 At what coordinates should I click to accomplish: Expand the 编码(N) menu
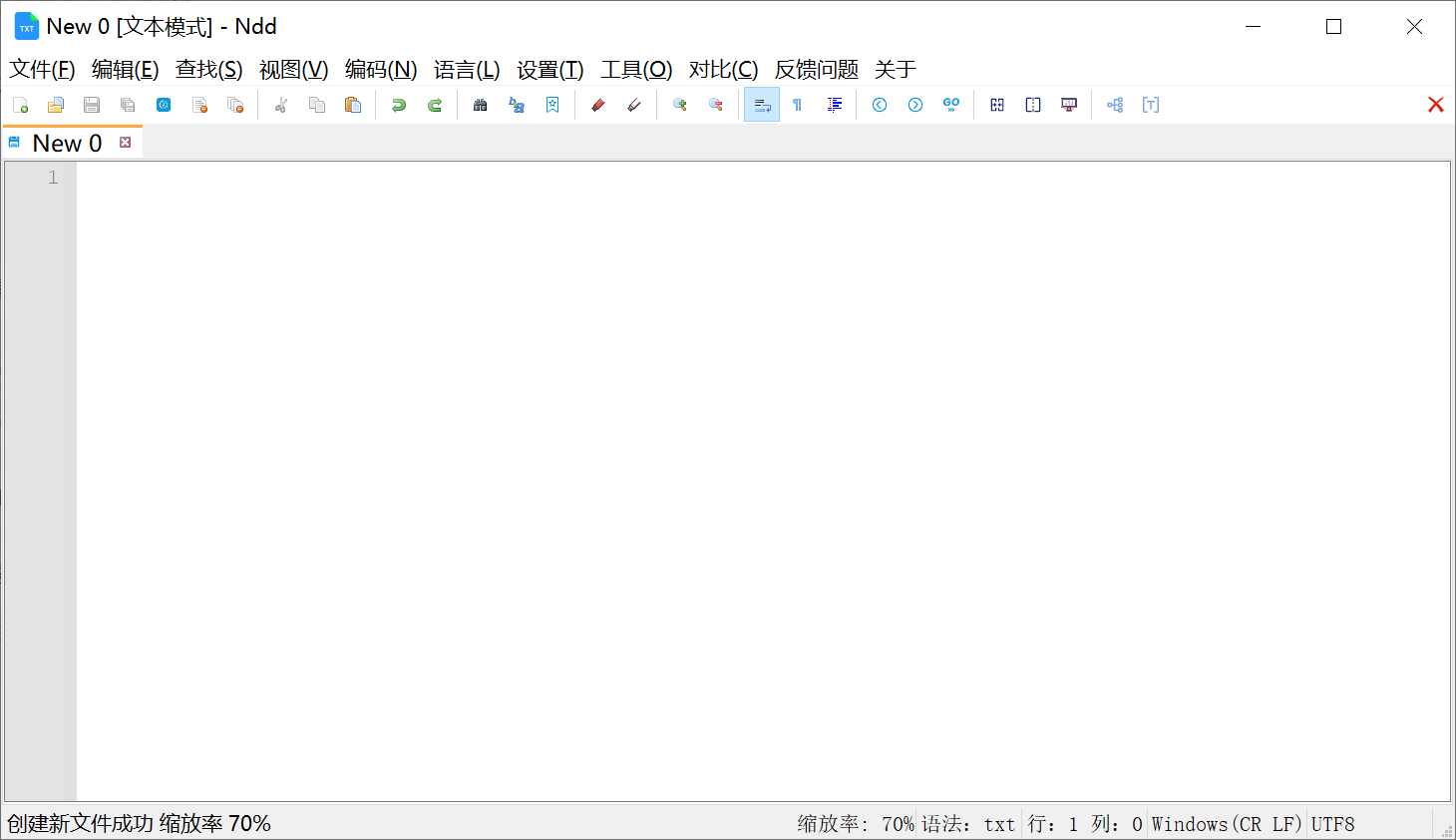pos(381,69)
